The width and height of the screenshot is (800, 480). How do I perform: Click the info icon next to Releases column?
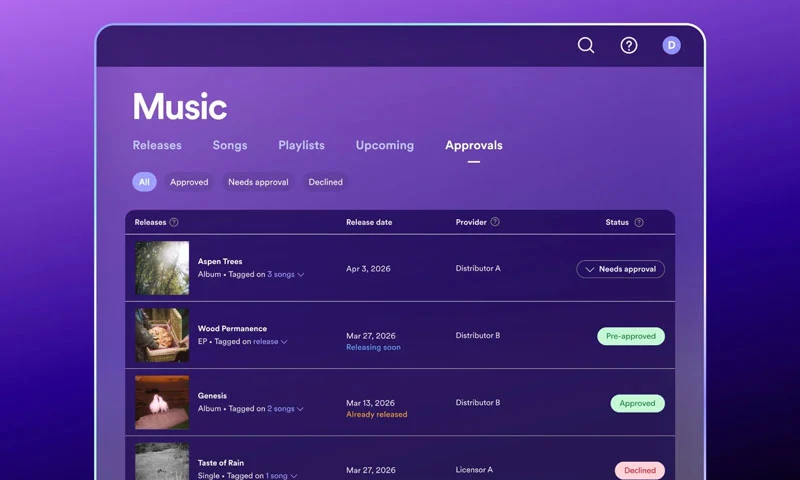[x=174, y=222]
